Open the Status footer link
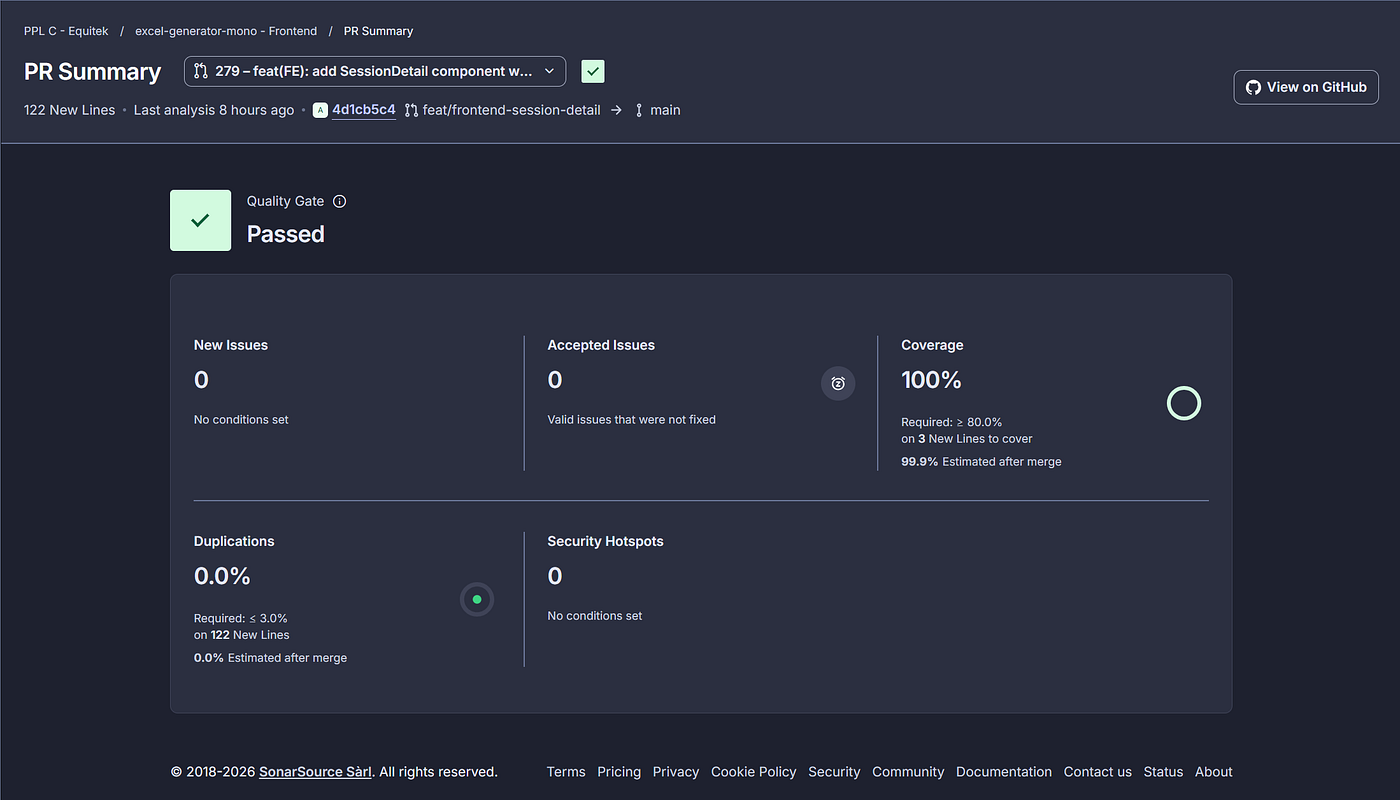Viewport: 1400px width, 800px height. (x=1163, y=772)
